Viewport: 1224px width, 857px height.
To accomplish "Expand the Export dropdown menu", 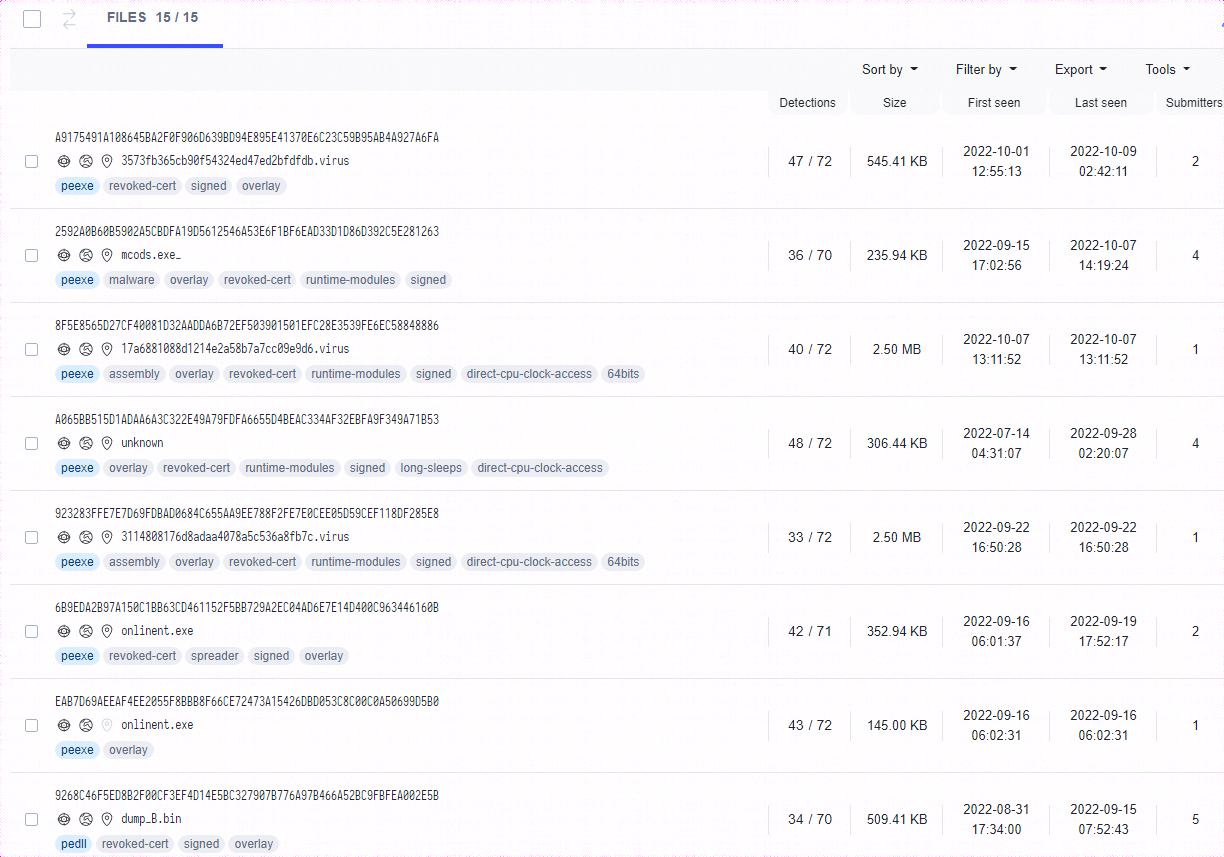I will click(x=1081, y=69).
